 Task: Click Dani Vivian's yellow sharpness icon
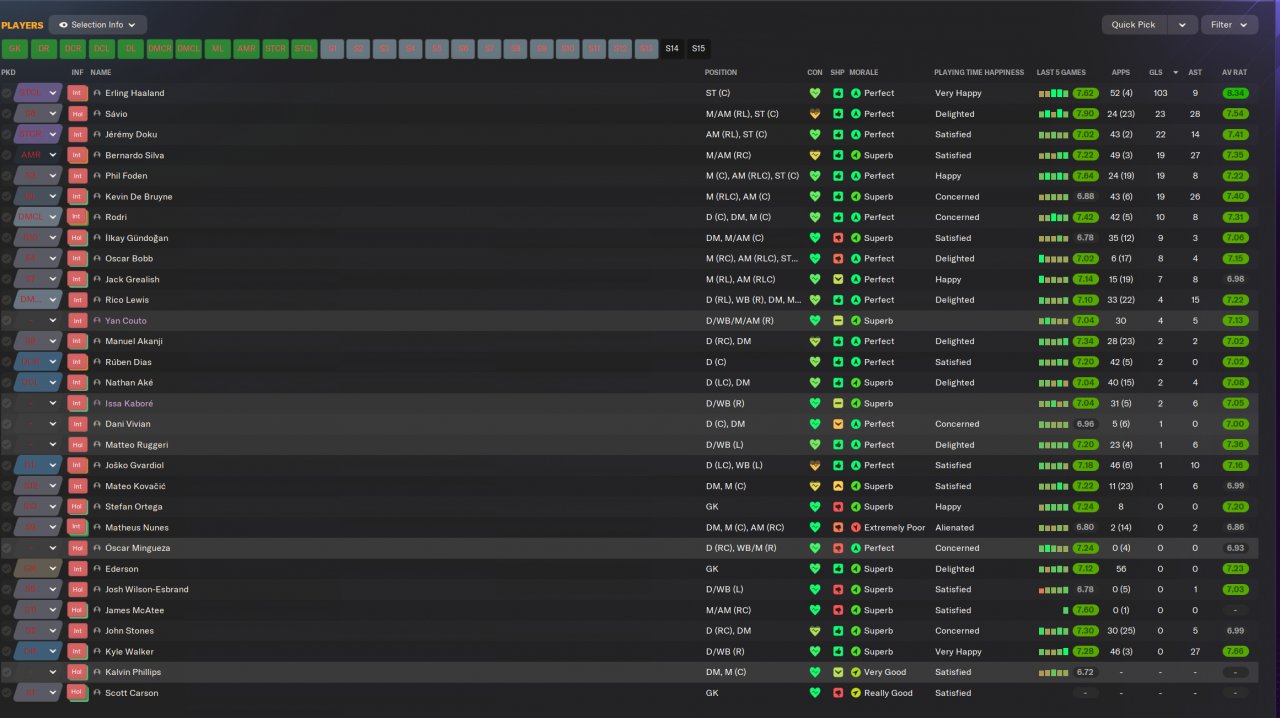838,424
